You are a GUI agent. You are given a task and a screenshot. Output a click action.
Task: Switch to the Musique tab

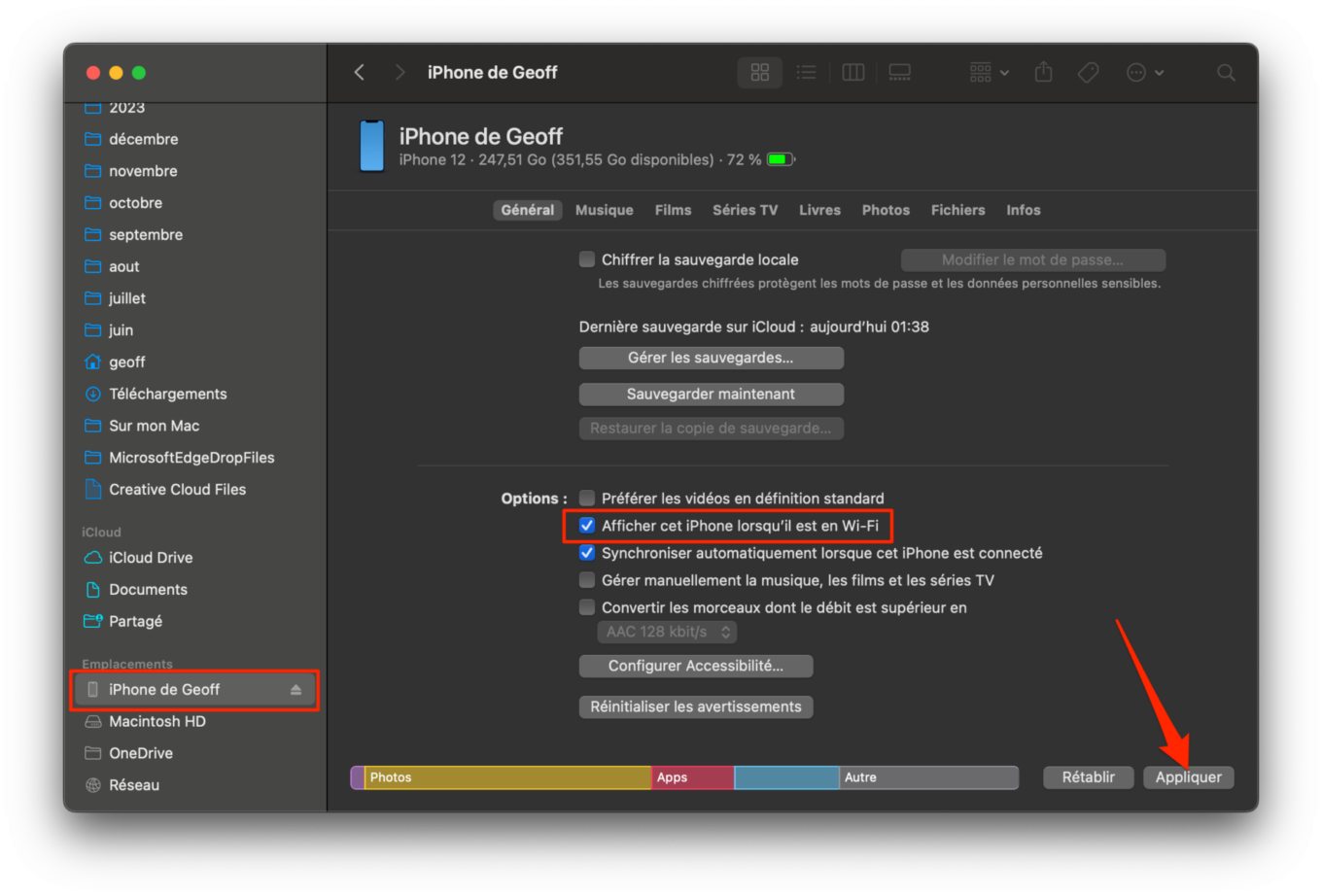604,210
